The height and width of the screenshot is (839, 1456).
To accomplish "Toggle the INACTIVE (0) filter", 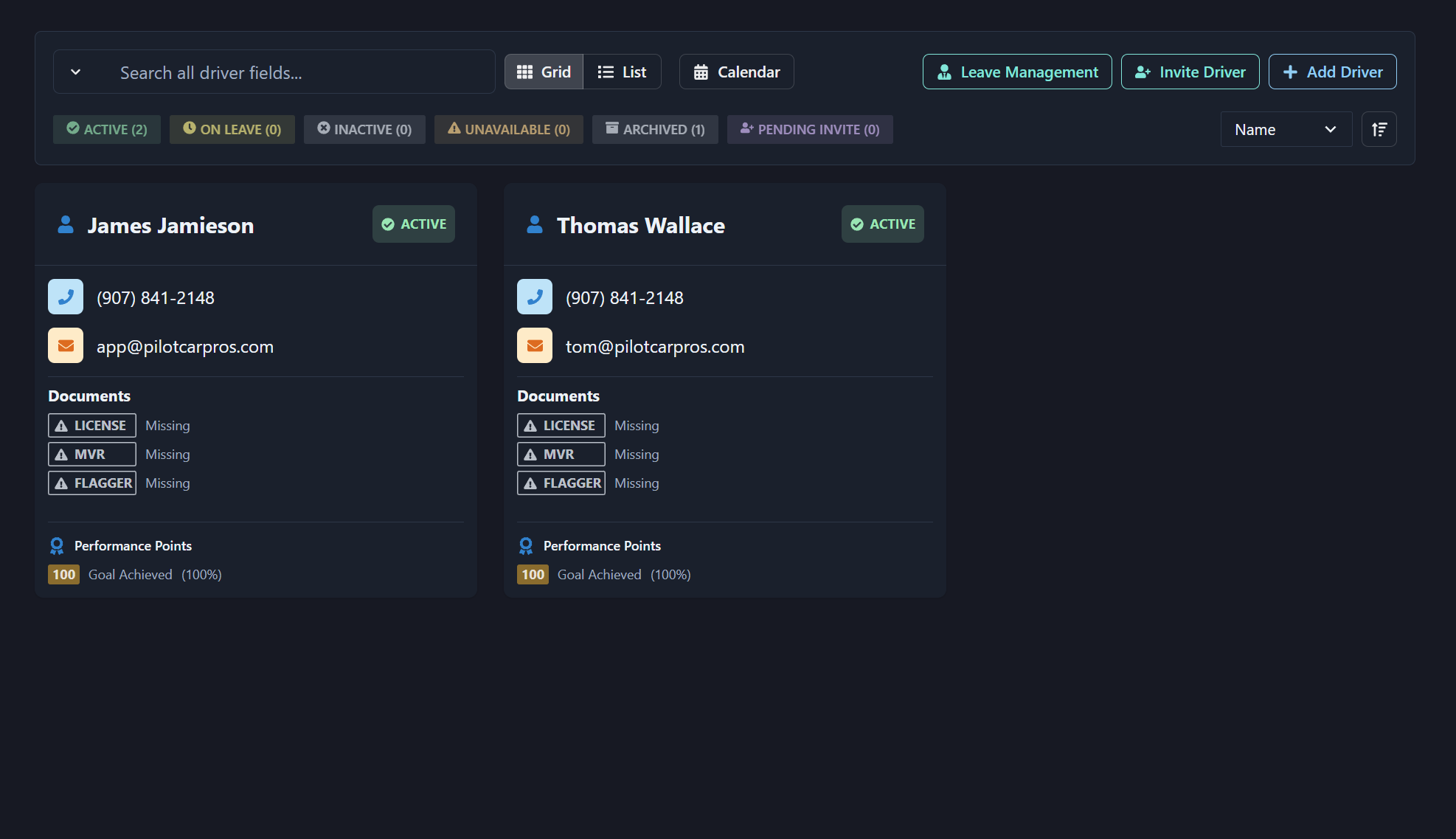I will [364, 129].
